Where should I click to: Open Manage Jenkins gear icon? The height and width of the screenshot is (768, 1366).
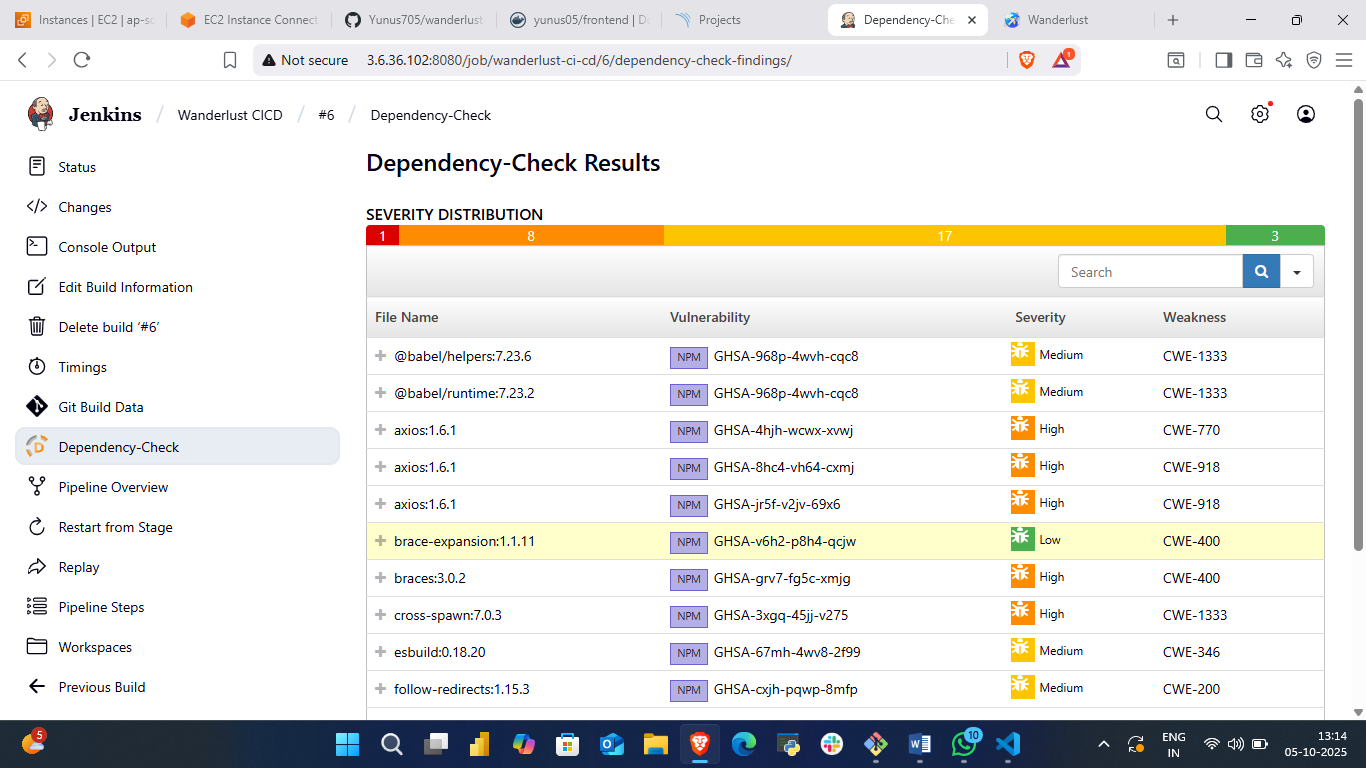1259,114
